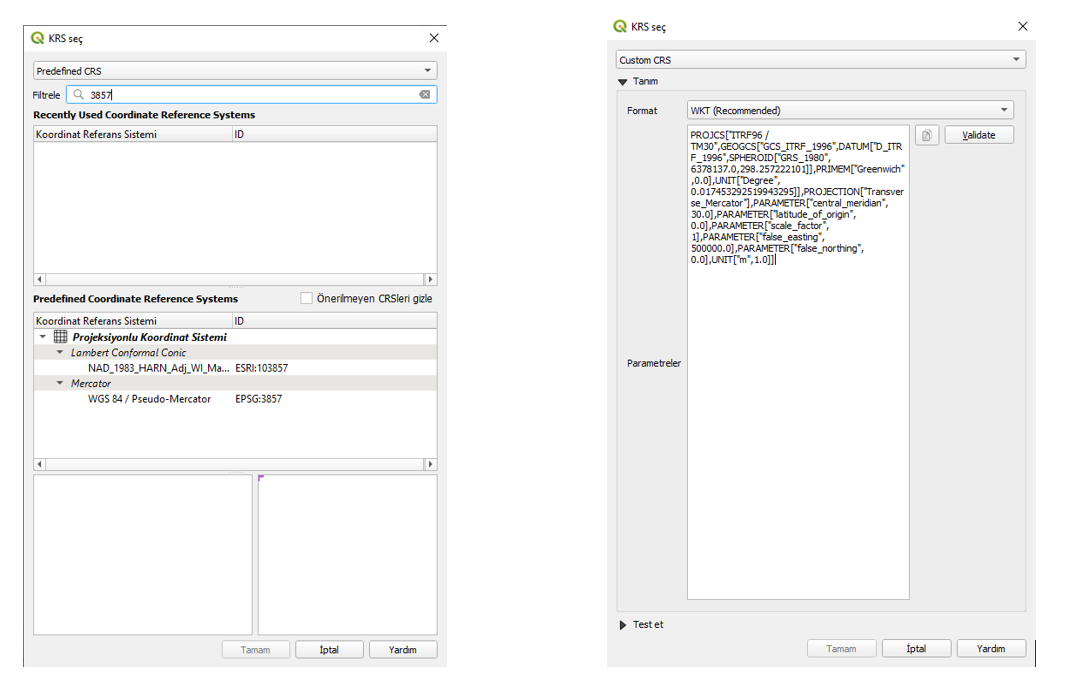Click the EPSG:3857 ID cell
The width and height of the screenshot is (1066, 682).
(x=258, y=399)
